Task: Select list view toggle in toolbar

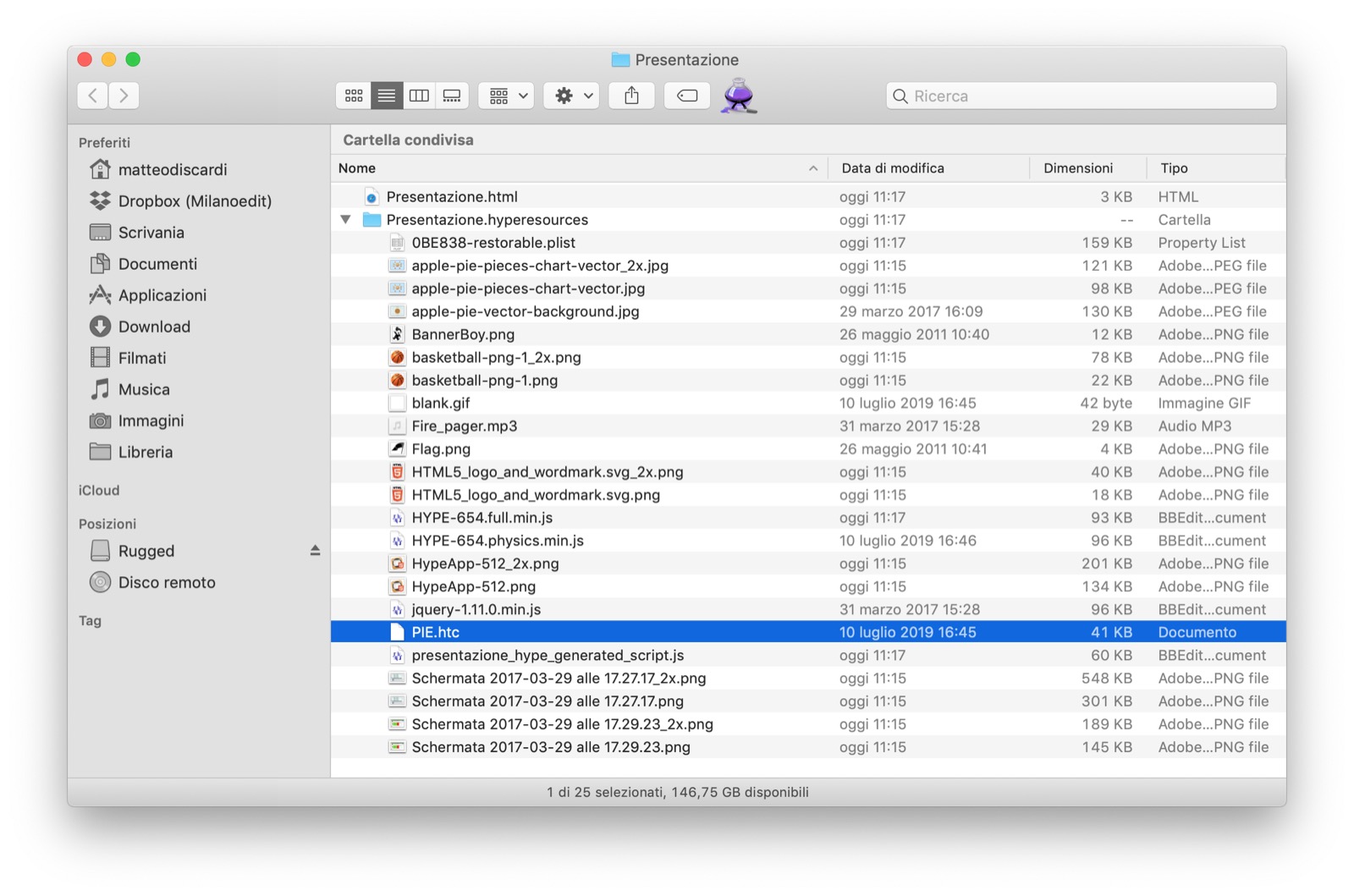Action: (x=387, y=96)
